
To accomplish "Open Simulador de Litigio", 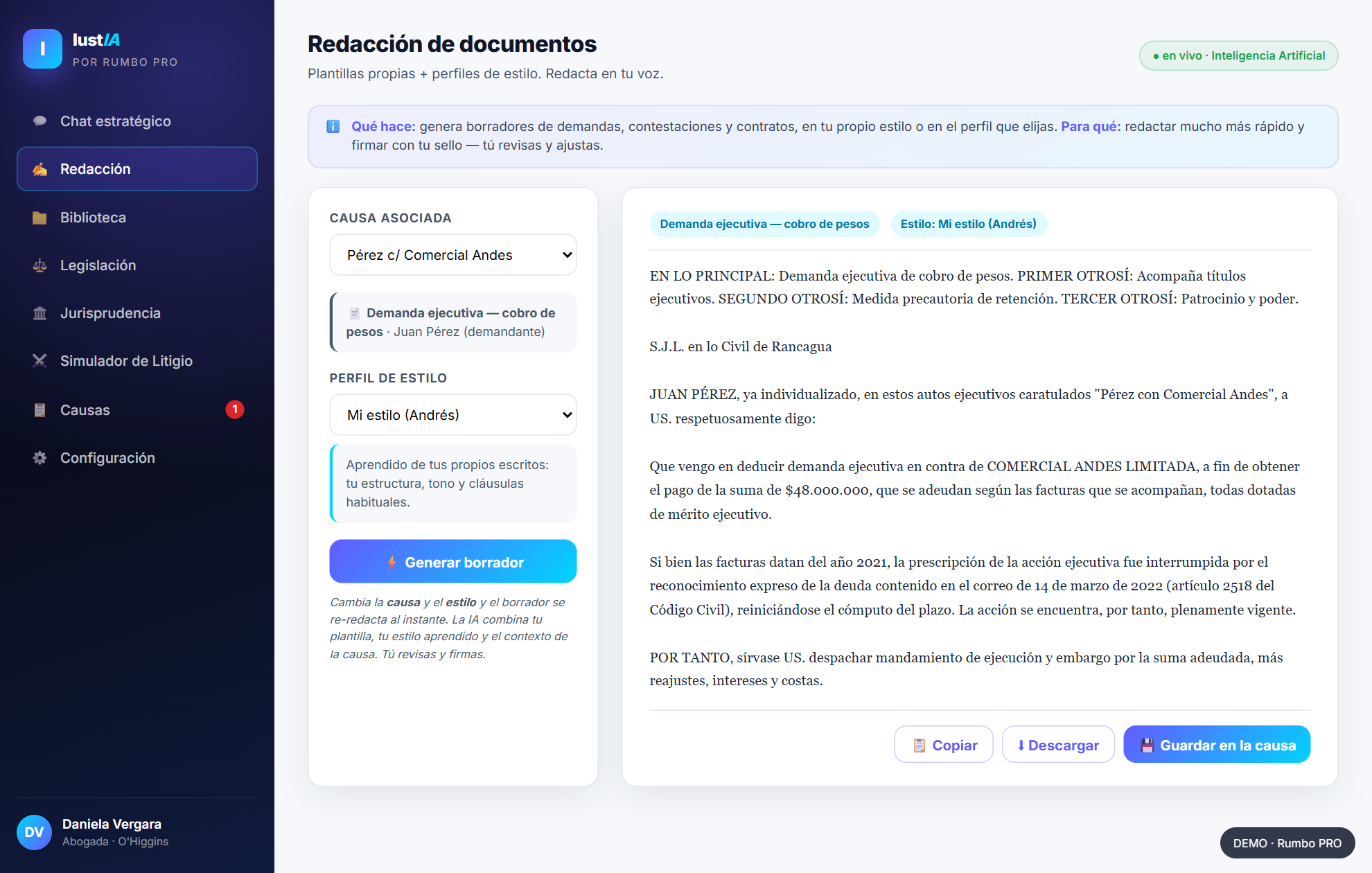I will click(x=137, y=361).
